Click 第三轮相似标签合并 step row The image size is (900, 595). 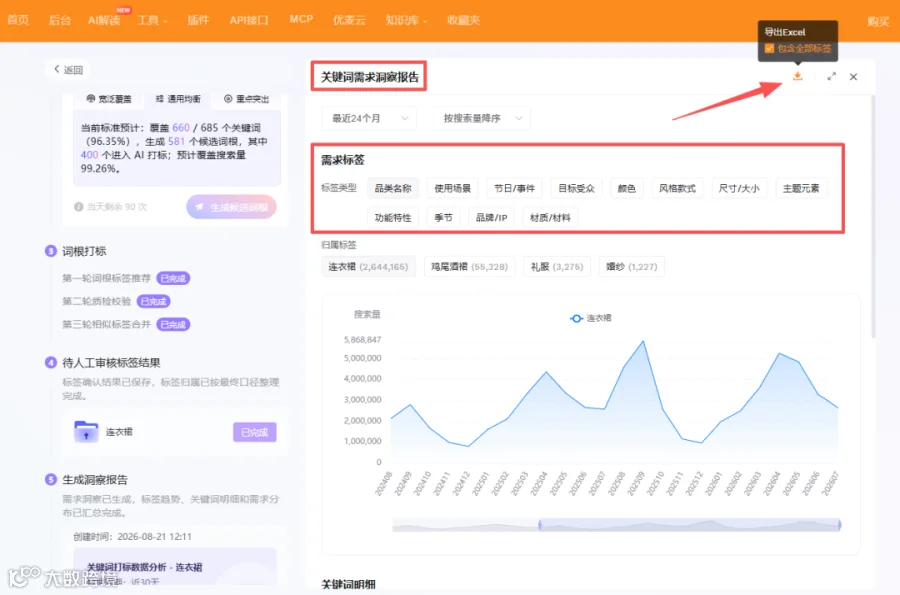pyautogui.click(x=126, y=324)
